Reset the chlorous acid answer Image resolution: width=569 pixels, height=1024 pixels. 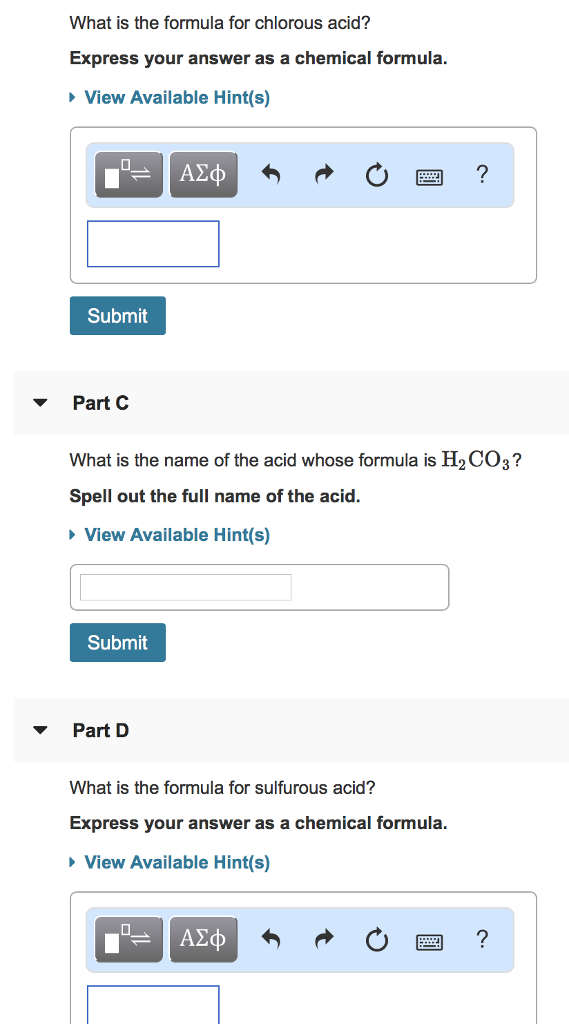(x=376, y=175)
